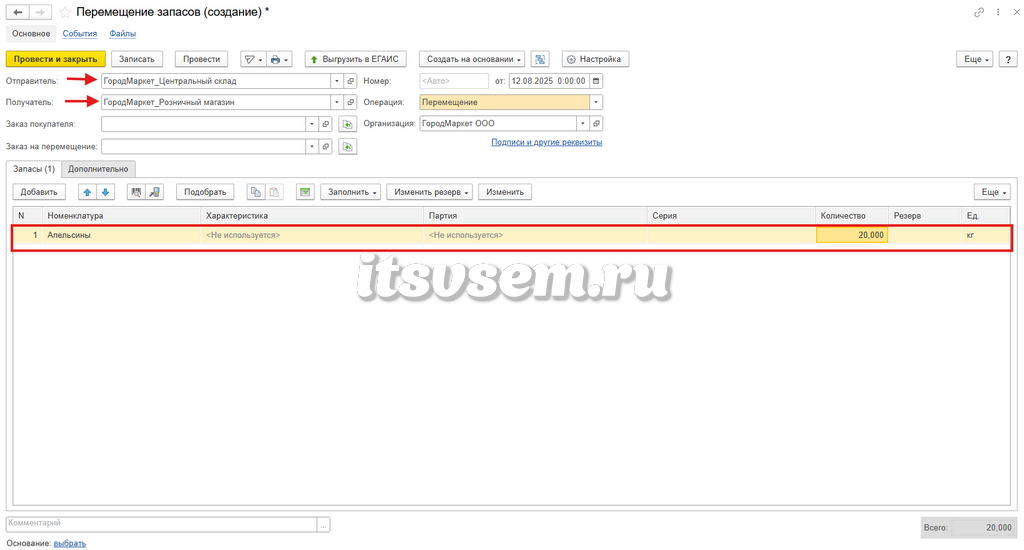Click the Выгрузить в ЕГАИС button
The image size is (1024, 550).
(355, 59)
